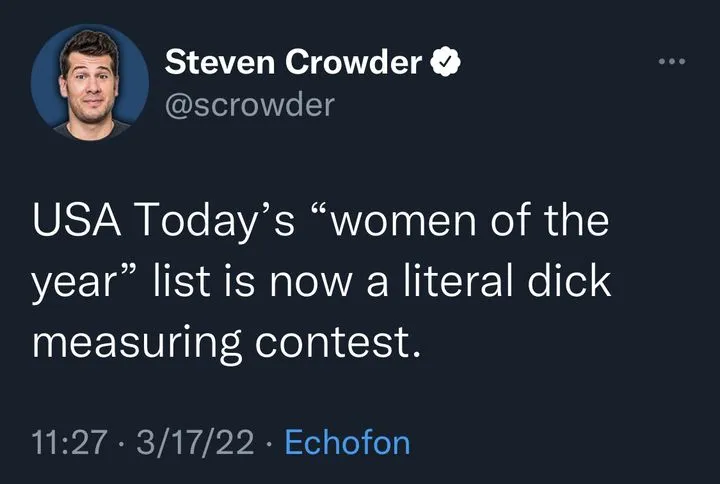Image resolution: width=720 pixels, height=484 pixels.
Task: Click the Echofon source link
Action: tap(347, 442)
